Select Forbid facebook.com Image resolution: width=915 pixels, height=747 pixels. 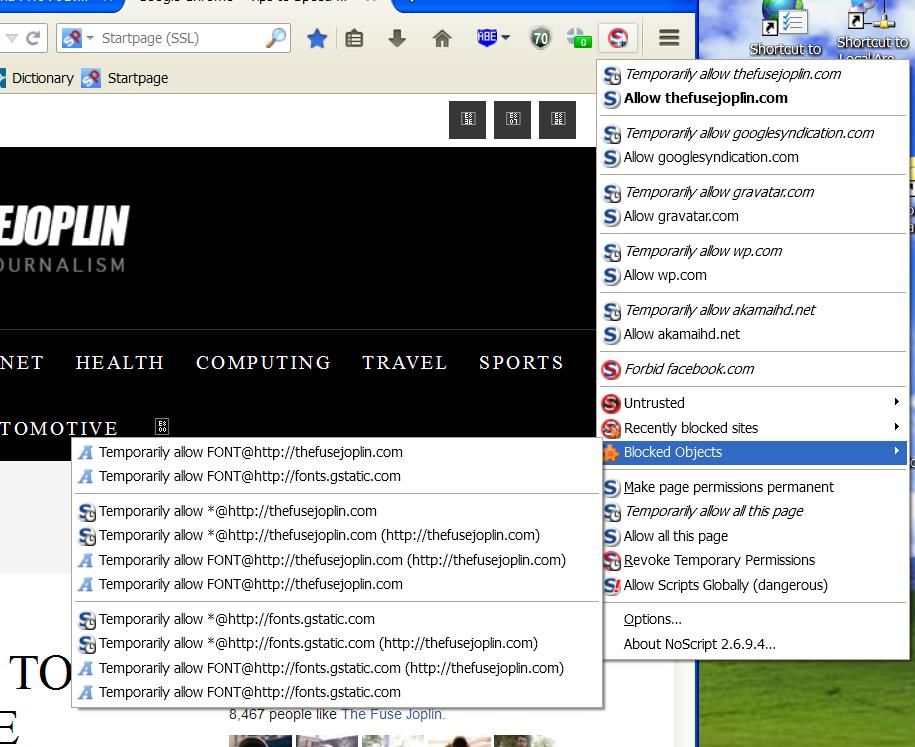pyautogui.click(x=689, y=369)
